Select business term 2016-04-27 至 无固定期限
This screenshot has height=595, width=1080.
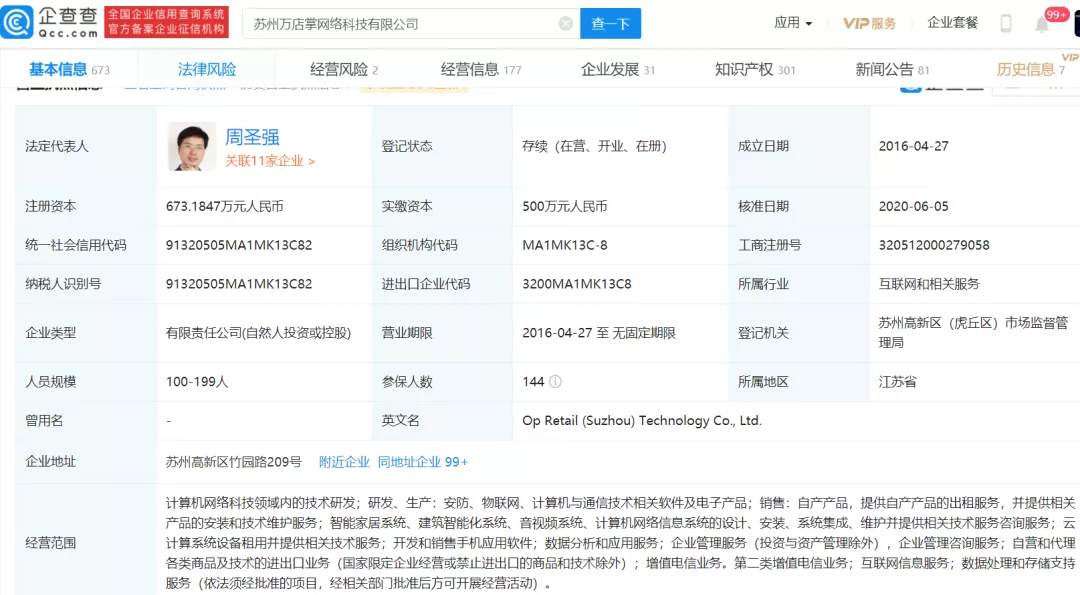pyautogui.click(x=599, y=333)
